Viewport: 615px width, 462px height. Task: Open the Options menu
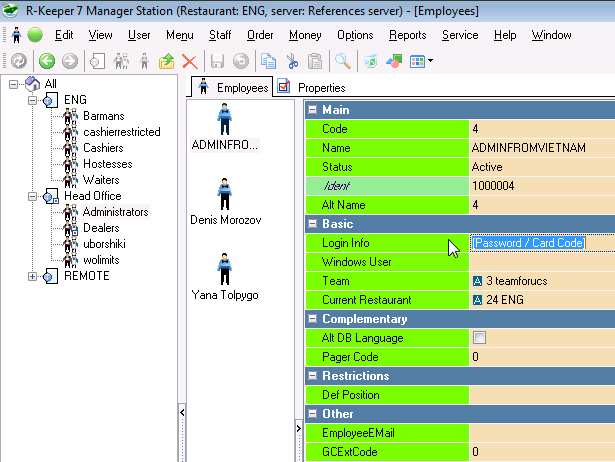coord(355,35)
